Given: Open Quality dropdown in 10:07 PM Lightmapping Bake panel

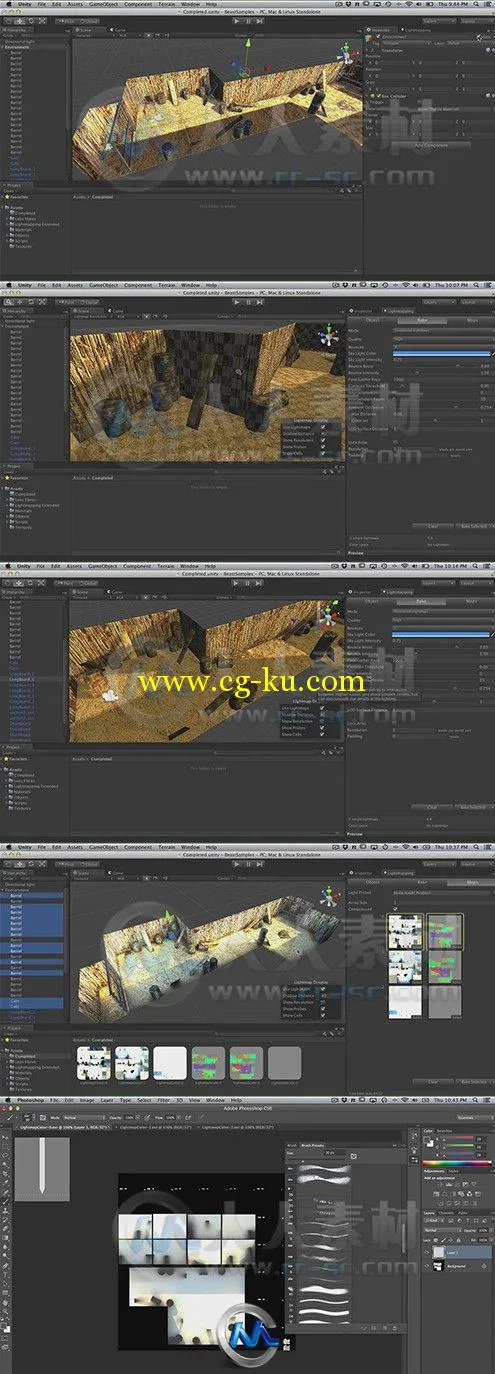Looking at the screenshot, I should (442, 339).
